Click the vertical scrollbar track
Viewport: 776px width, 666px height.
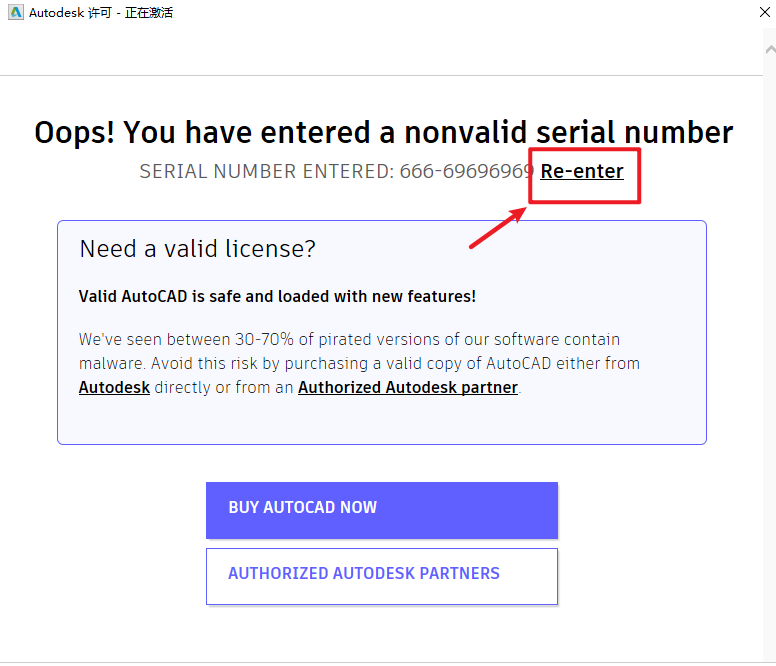pos(769,350)
